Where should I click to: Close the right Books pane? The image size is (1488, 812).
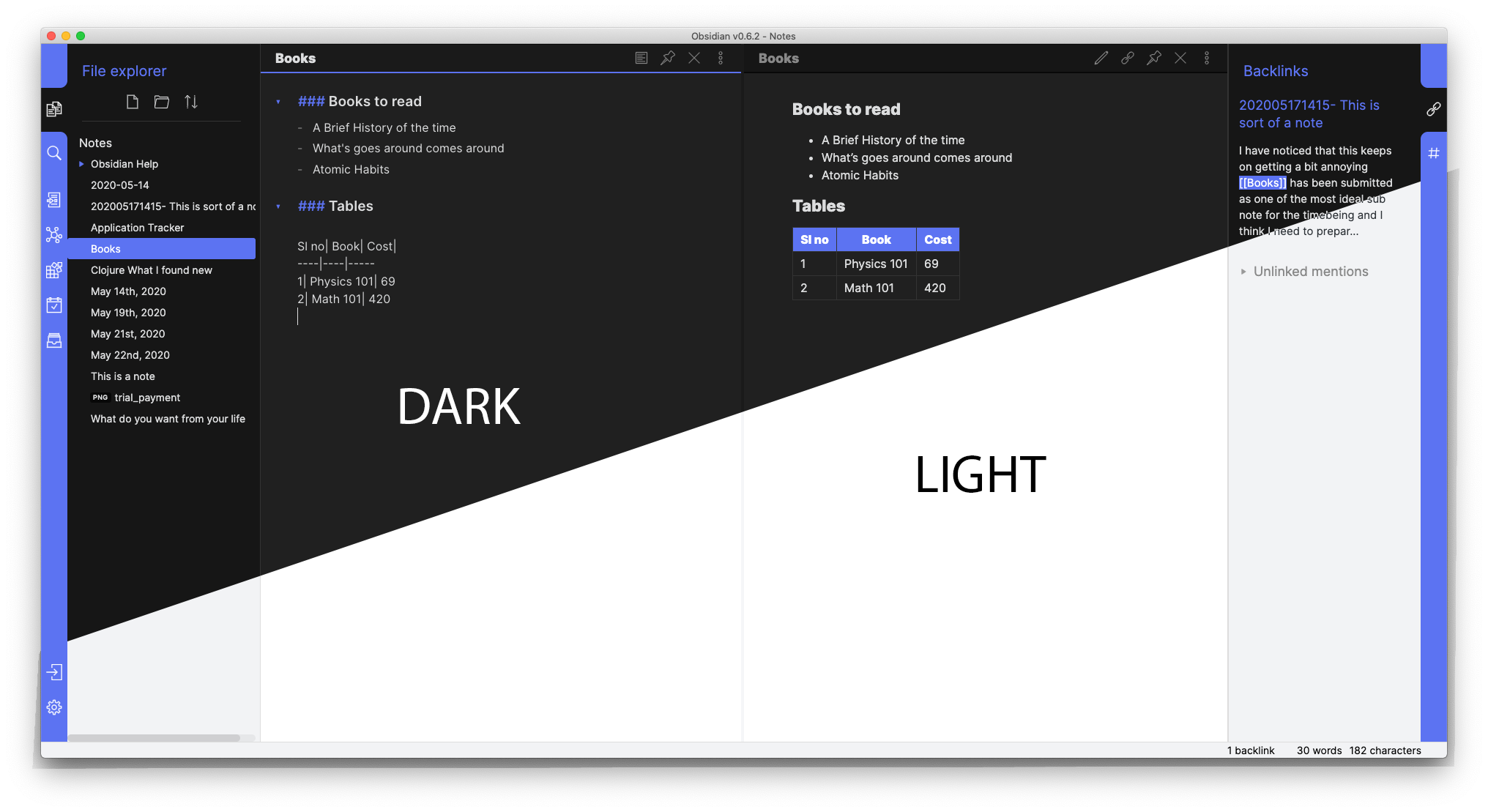(x=1180, y=58)
